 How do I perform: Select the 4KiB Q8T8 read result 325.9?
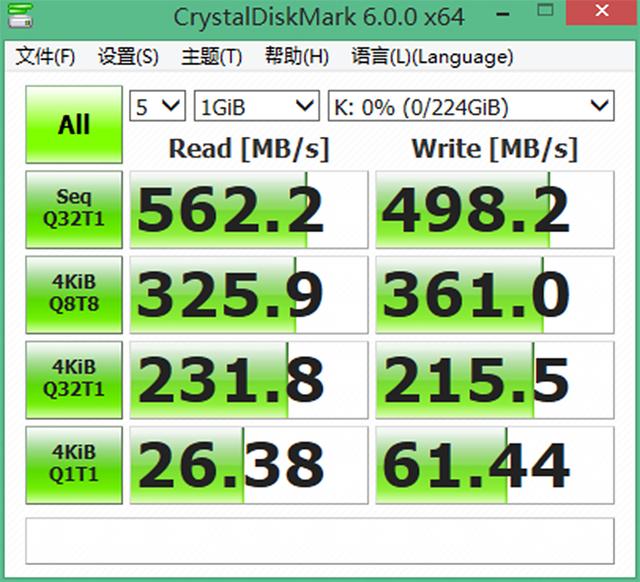249,295
